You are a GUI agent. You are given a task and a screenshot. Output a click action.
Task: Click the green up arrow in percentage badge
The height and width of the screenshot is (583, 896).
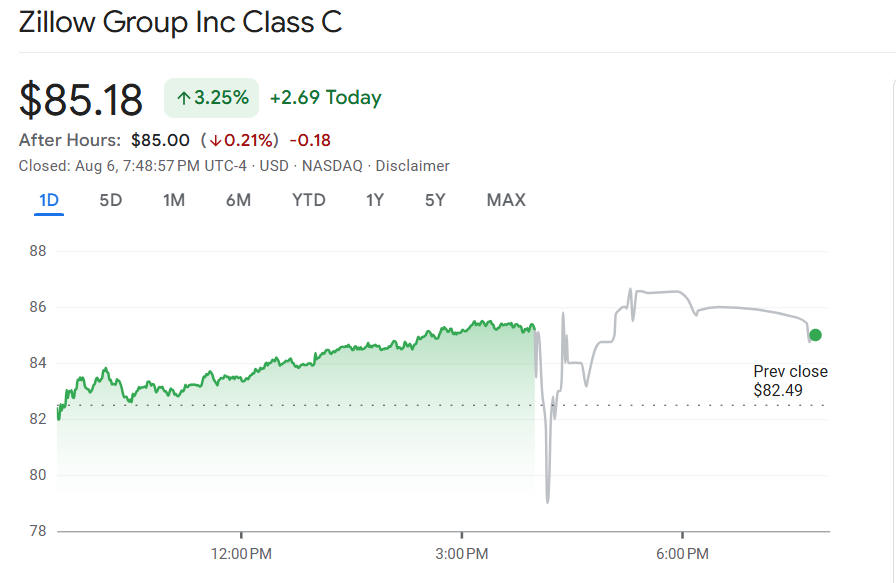pyautogui.click(x=183, y=98)
